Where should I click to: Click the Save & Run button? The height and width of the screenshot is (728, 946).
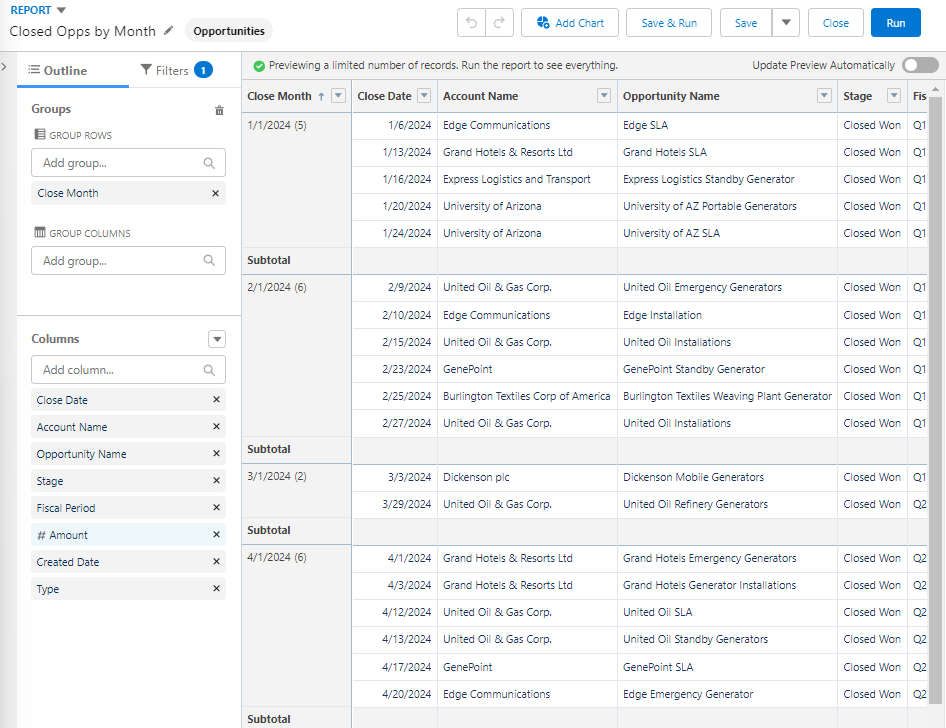coord(669,23)
